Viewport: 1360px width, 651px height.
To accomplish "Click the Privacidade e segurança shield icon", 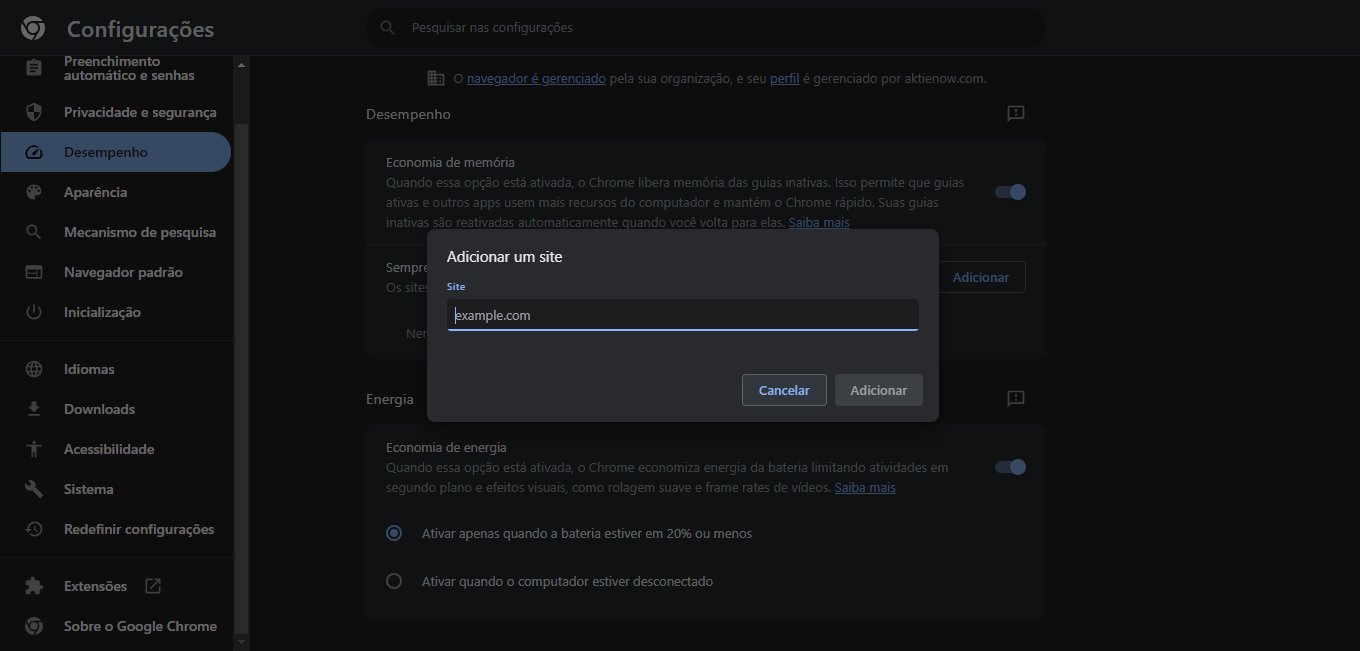I will [x=34, y=112].
